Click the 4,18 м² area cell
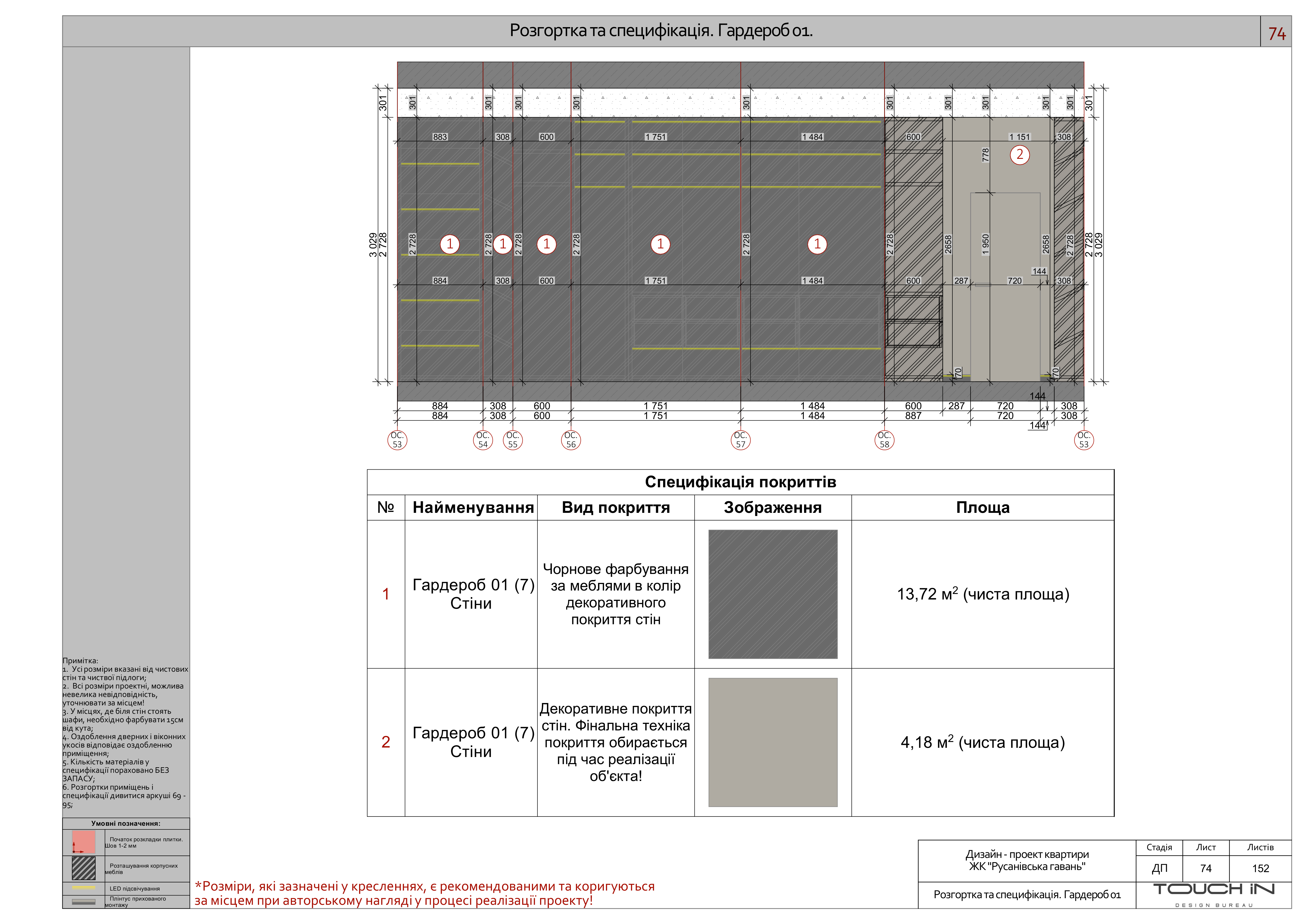The height and width of the screenshot is (924, 1307). [982, 742]
